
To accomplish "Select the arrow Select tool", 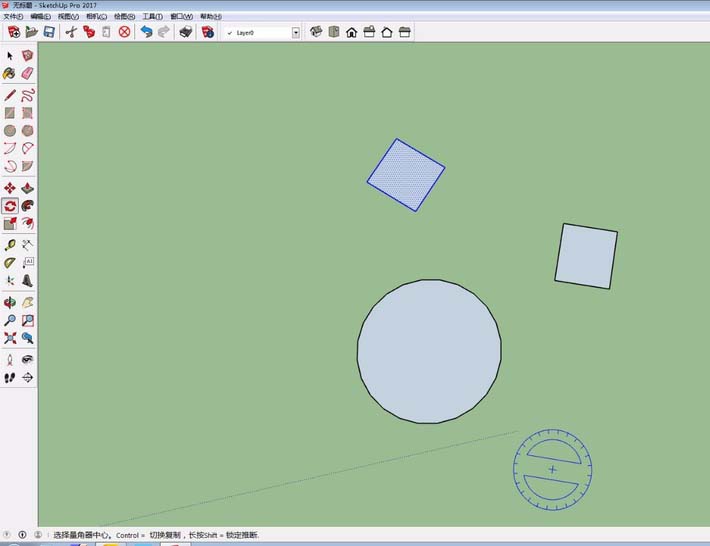I will (x=10, y=56).
